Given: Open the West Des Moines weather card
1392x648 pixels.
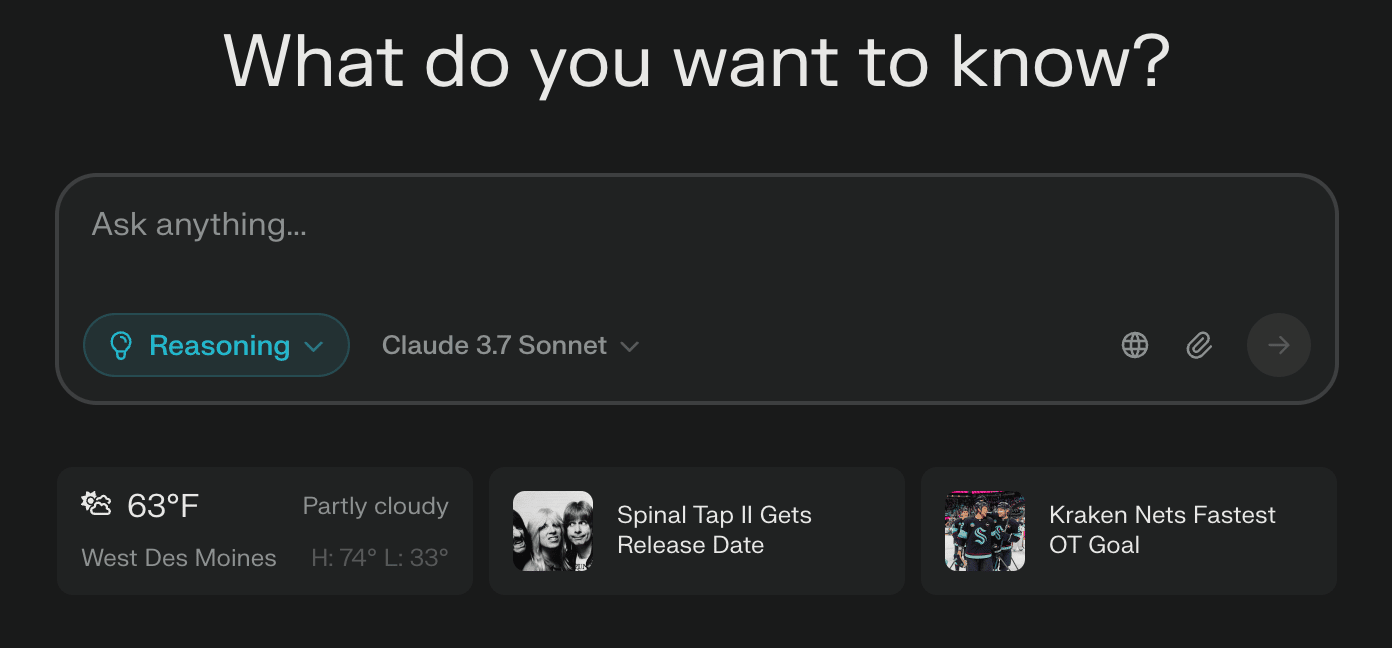Looking at the screenshot, I should 265,531.
